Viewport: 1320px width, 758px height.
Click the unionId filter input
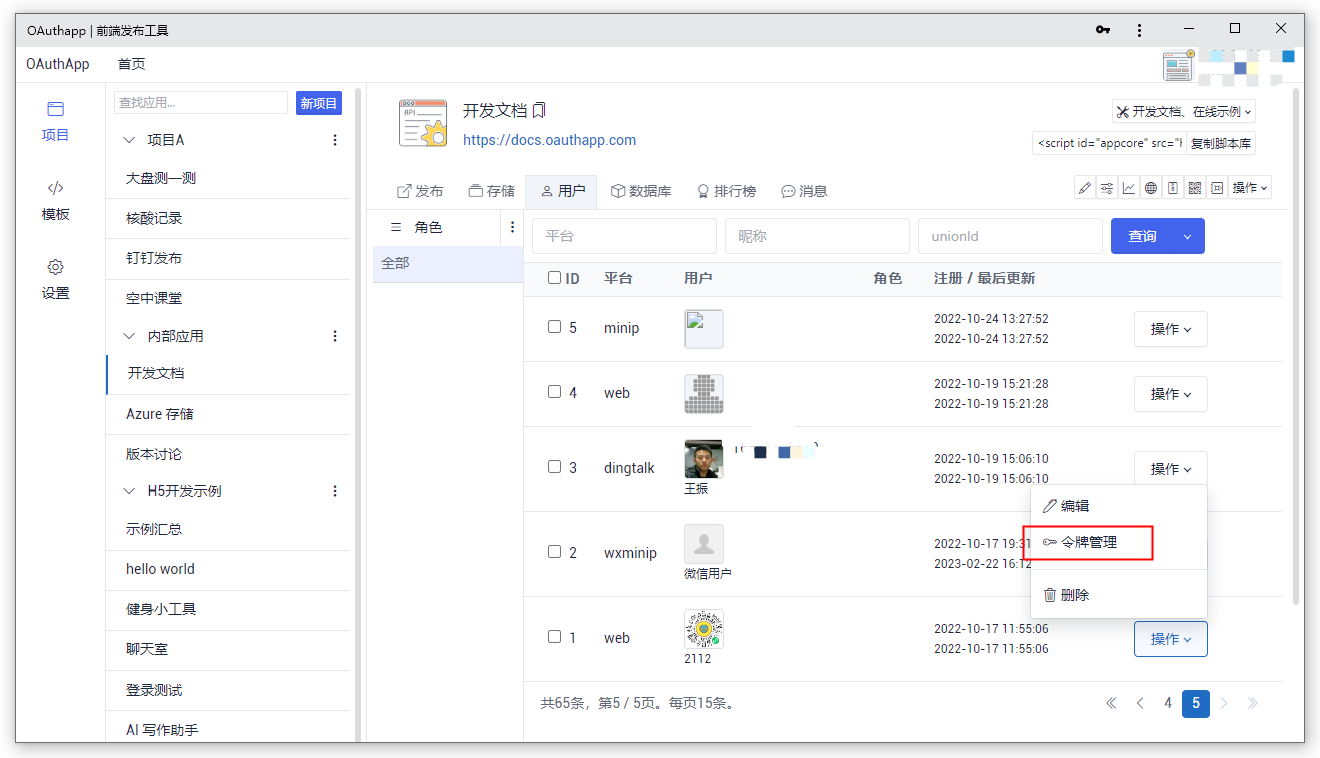click(1010, 236)
